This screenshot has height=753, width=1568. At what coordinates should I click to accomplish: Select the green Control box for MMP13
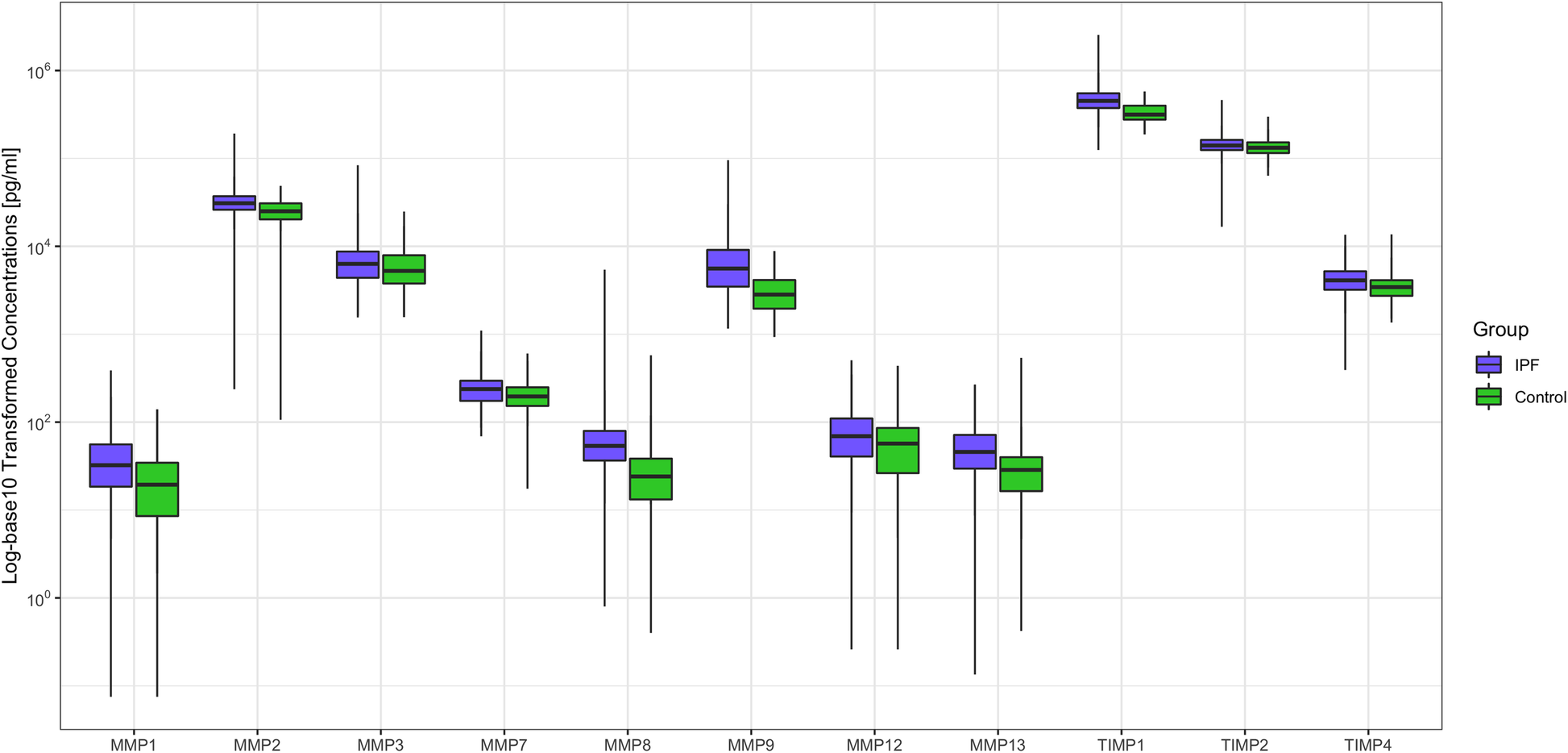1021,474
